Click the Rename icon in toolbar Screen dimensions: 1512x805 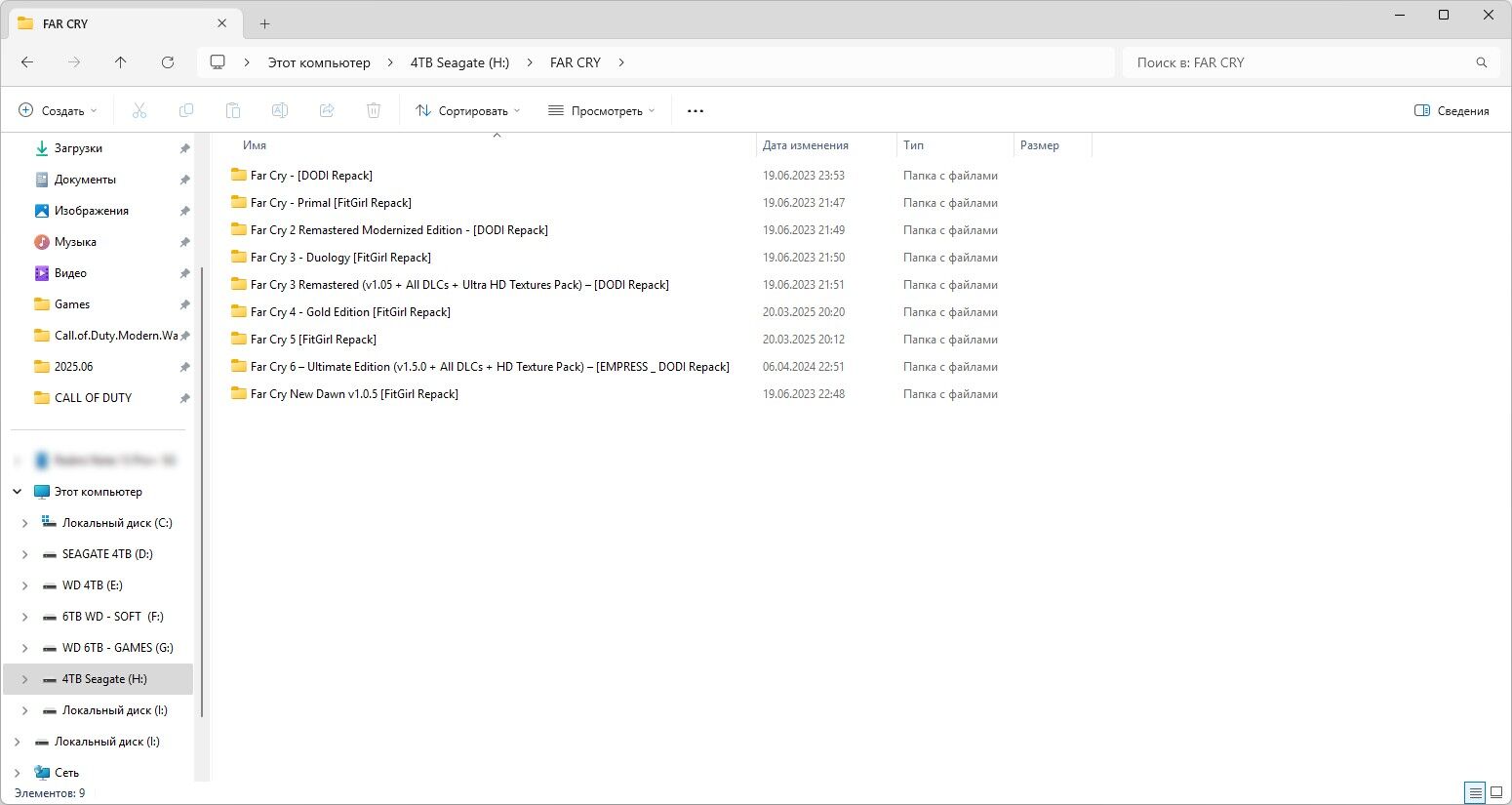coord(280,111)
